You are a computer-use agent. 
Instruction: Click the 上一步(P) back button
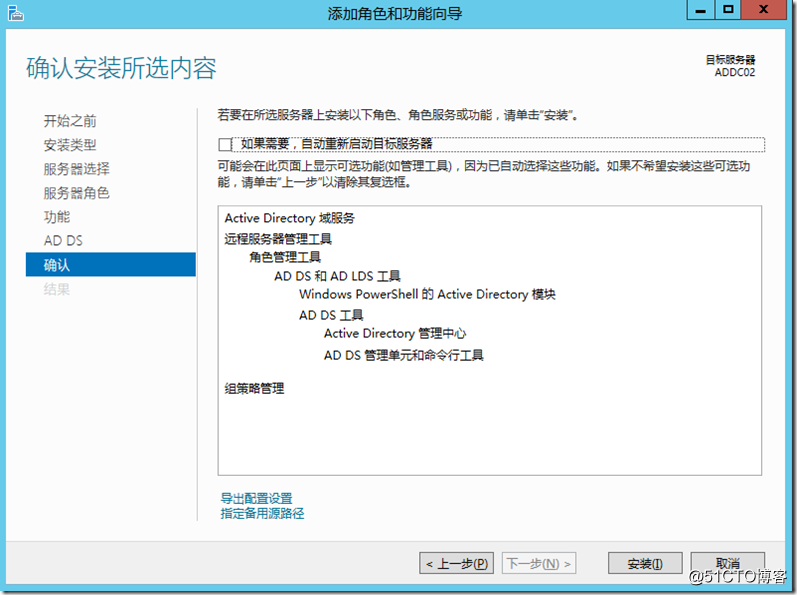coord(456,563)
